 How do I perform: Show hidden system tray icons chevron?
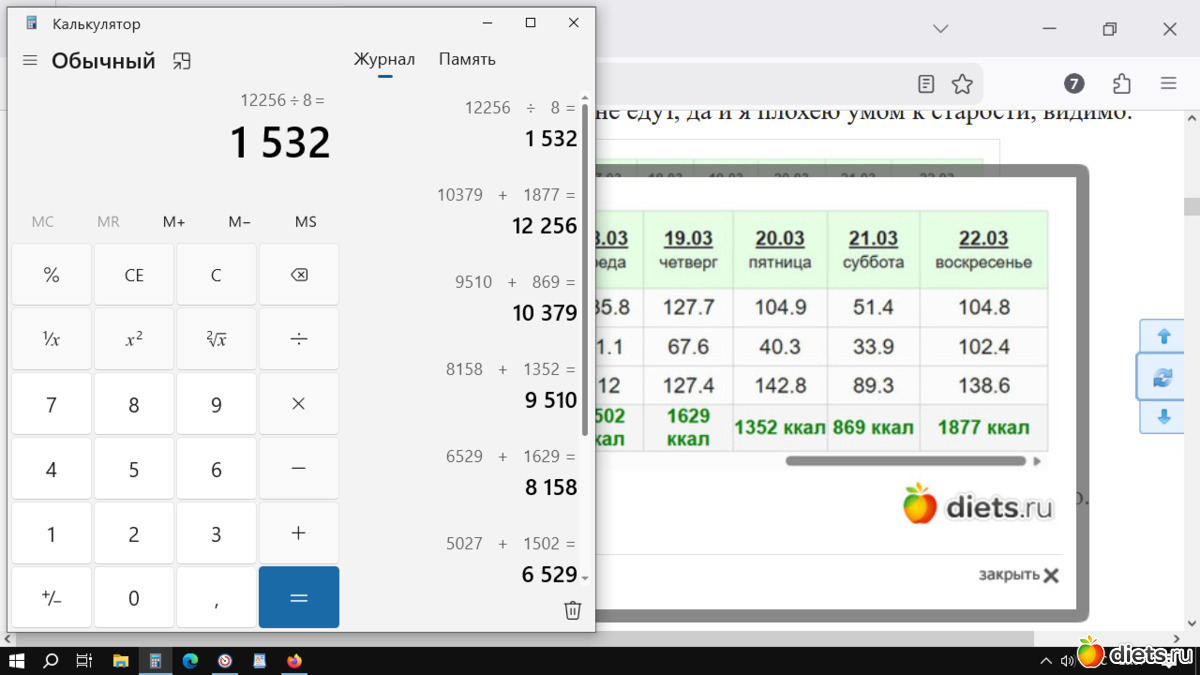click(1046, 661)
